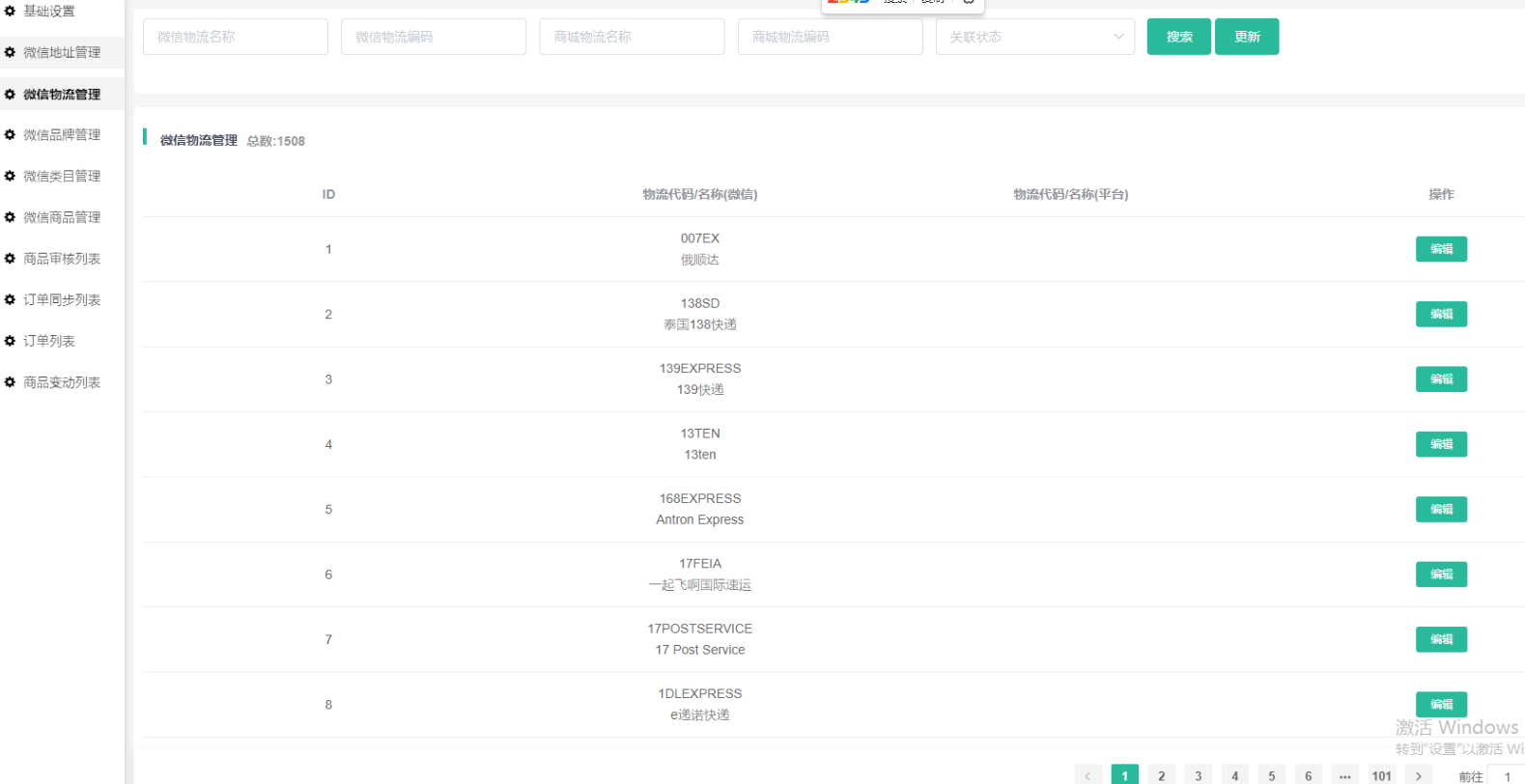Click the green 更新 button
The width and height of the screenshot is (1525, 784).
1246,37
